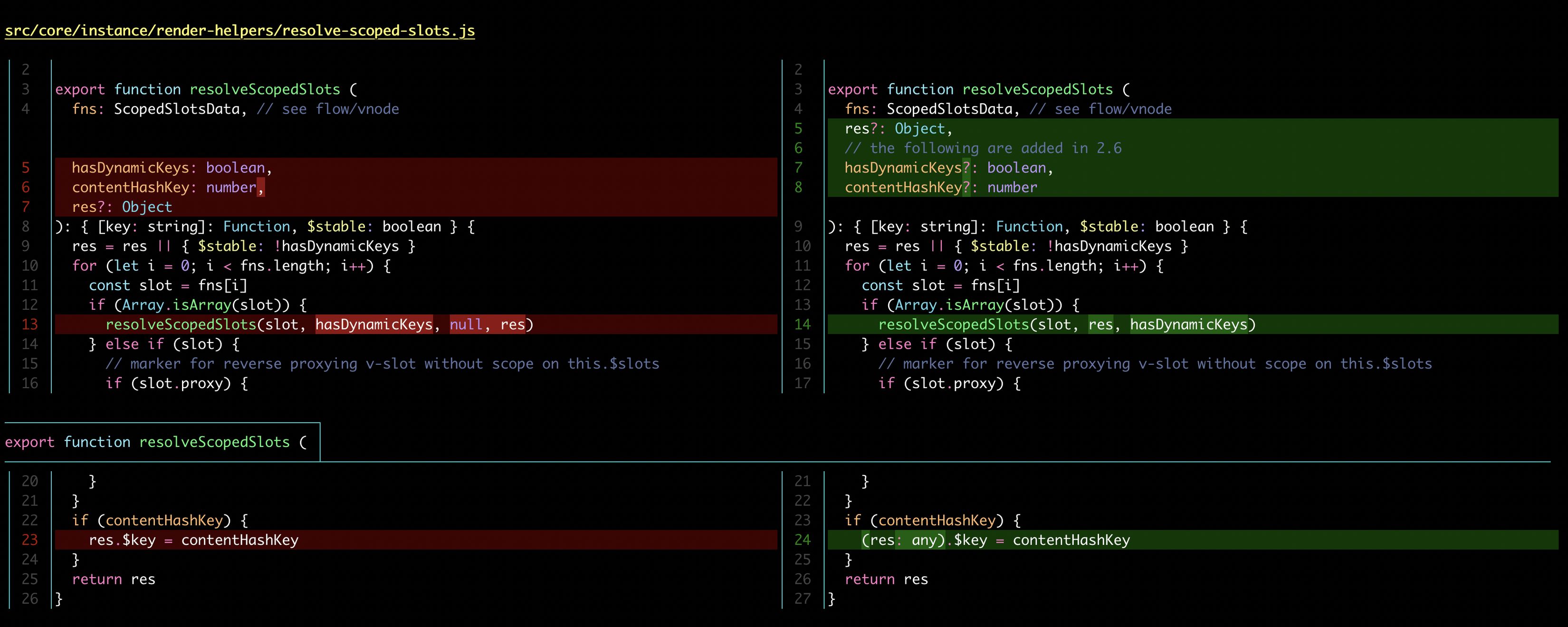Open the resolve-scoped-slots.js file link
The image size is (1568, 627).
240,30
